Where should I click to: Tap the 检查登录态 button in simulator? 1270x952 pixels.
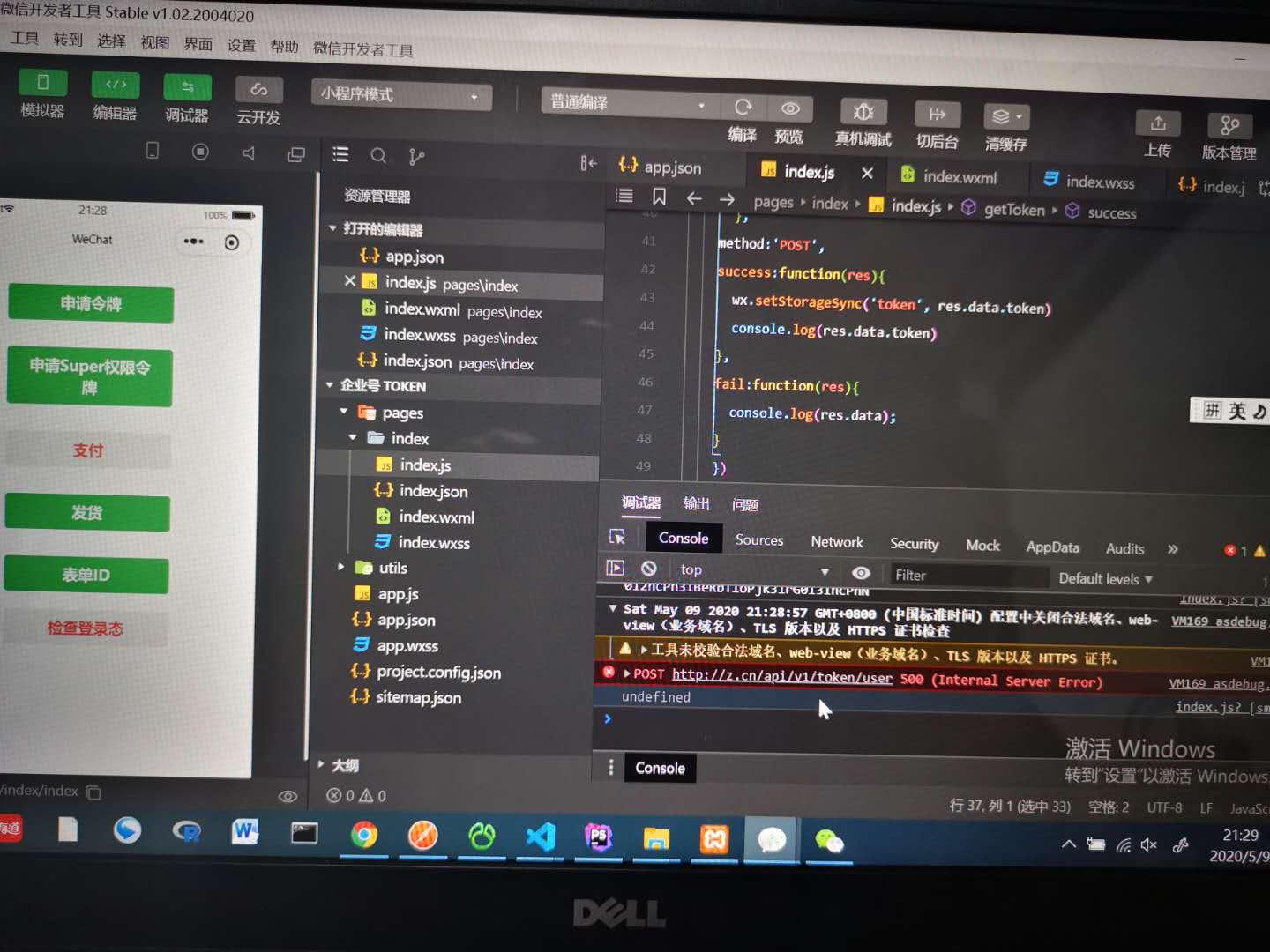[85, 628]
